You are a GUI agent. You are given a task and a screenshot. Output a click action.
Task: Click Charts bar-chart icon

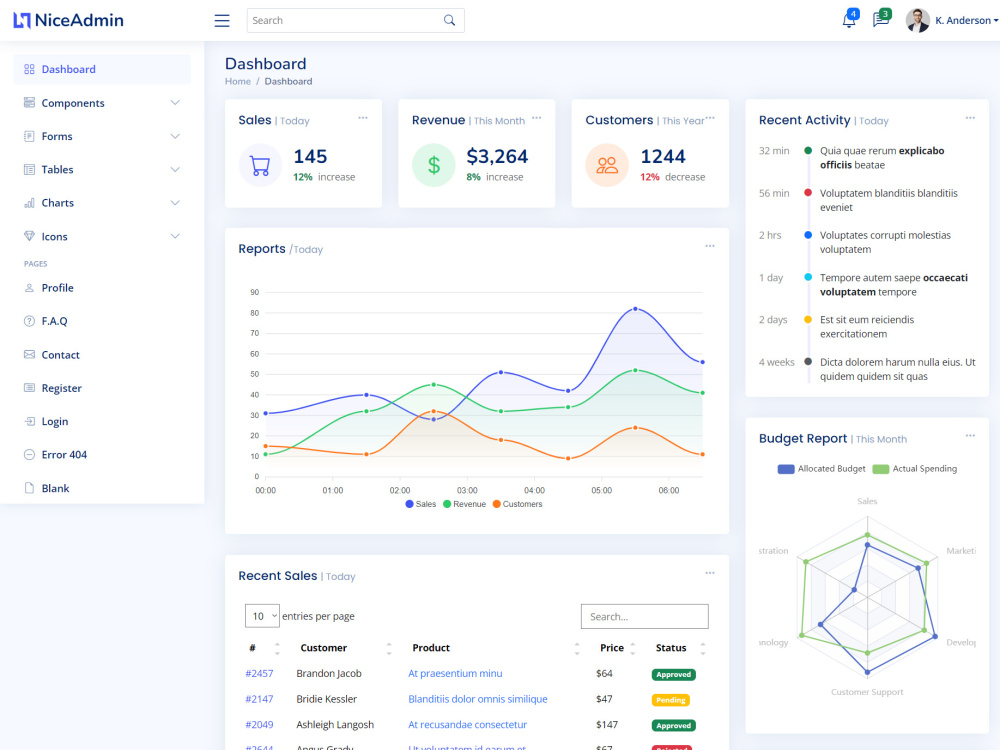pyautogui.click(x=29, y=203)
